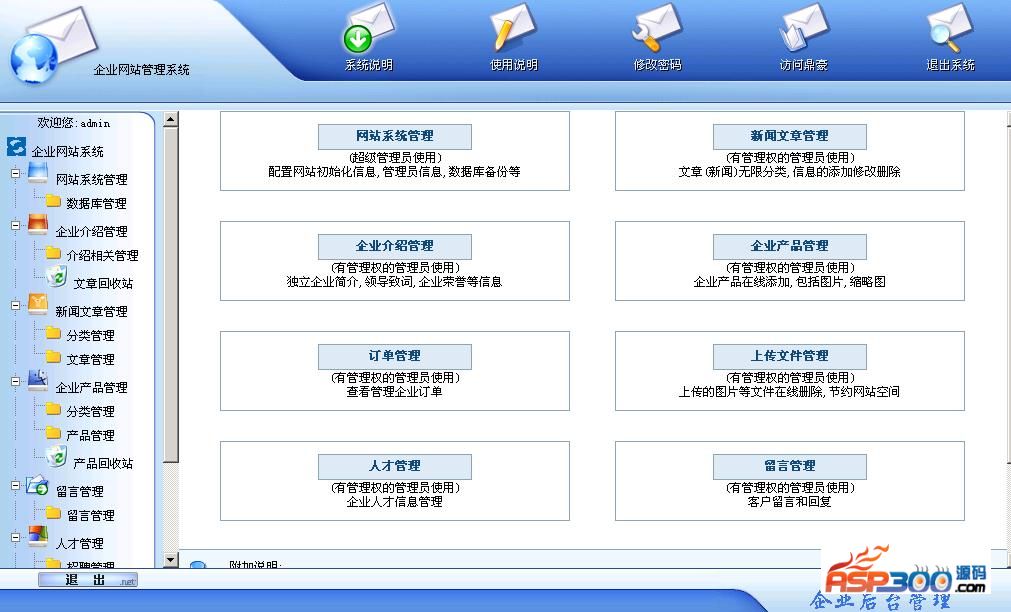Click the 新闻文章管理 orange icon in tree
The image size is (1011, 612).
tap(38, 305)
